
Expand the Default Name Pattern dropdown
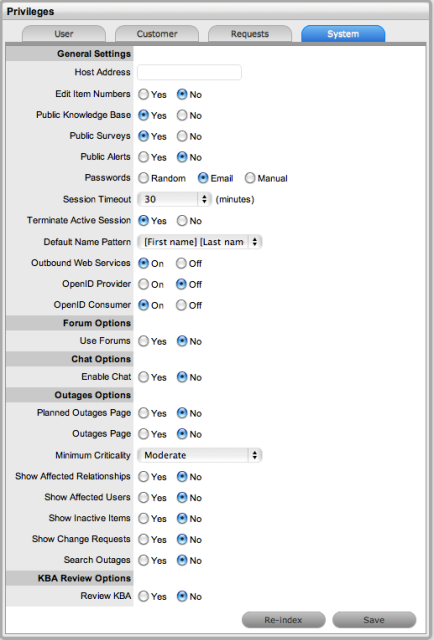tap(200, 242)
